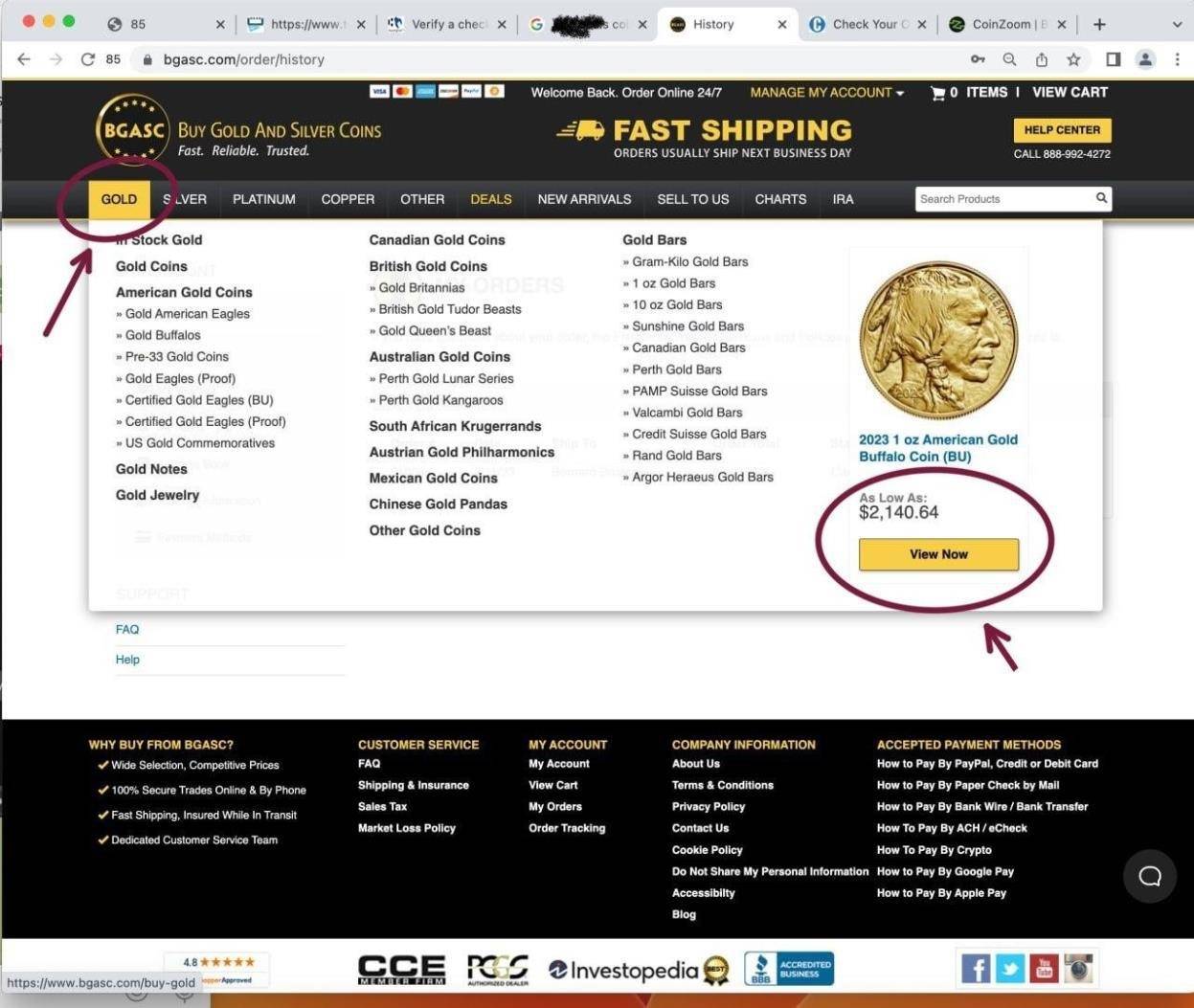Open the PLATINUM menu item
Viewport: 1194px width, 1008px height.
click(x=263, y=199)
